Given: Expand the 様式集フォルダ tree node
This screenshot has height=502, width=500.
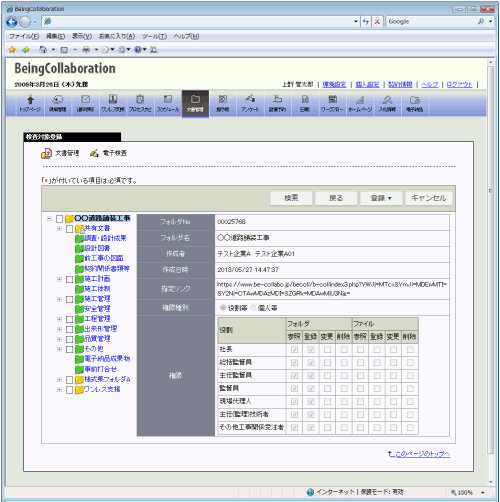Looking at the screenshot, I should (x=59, y=379).
